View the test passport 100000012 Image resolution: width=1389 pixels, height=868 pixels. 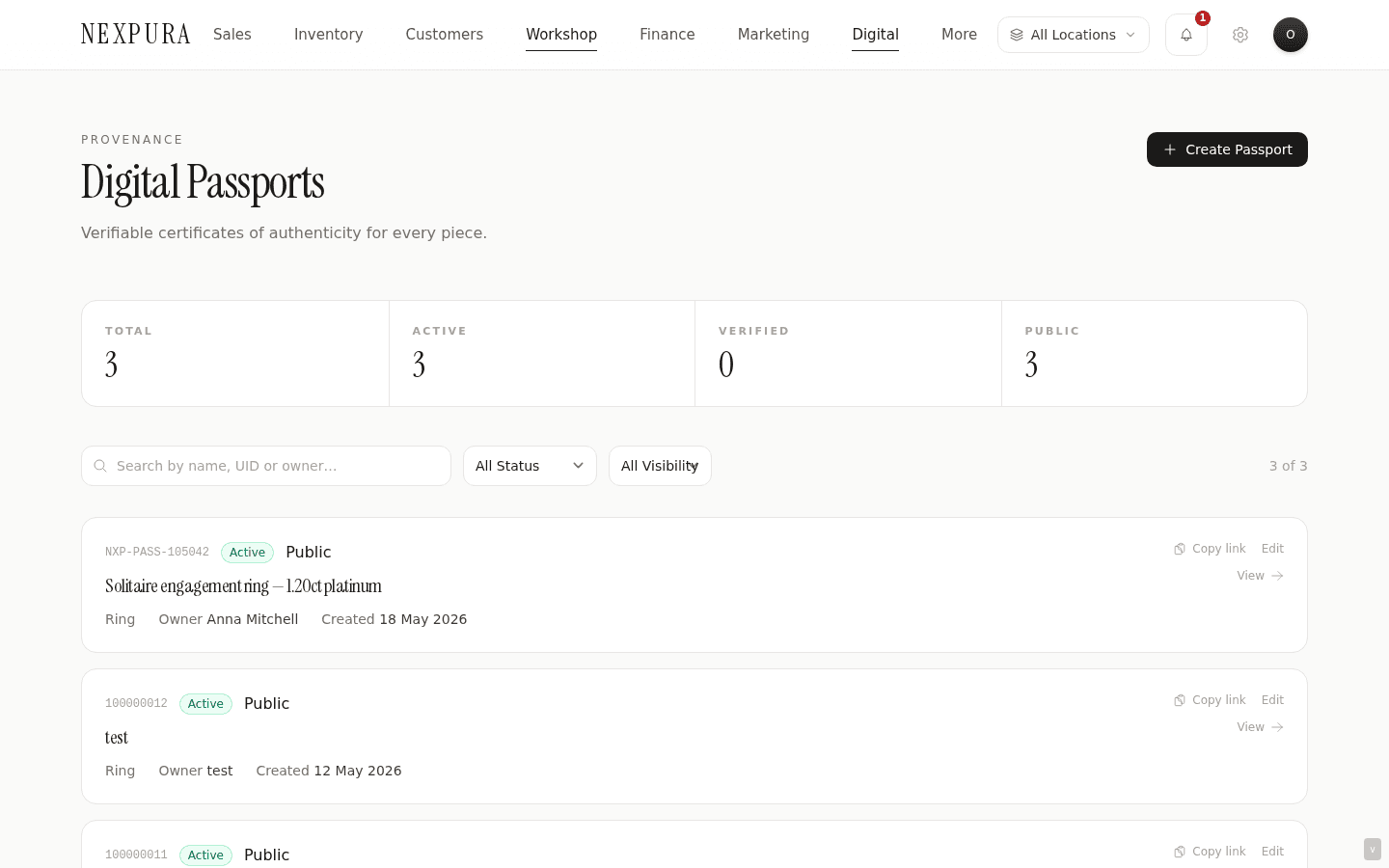pos(1260,727)
